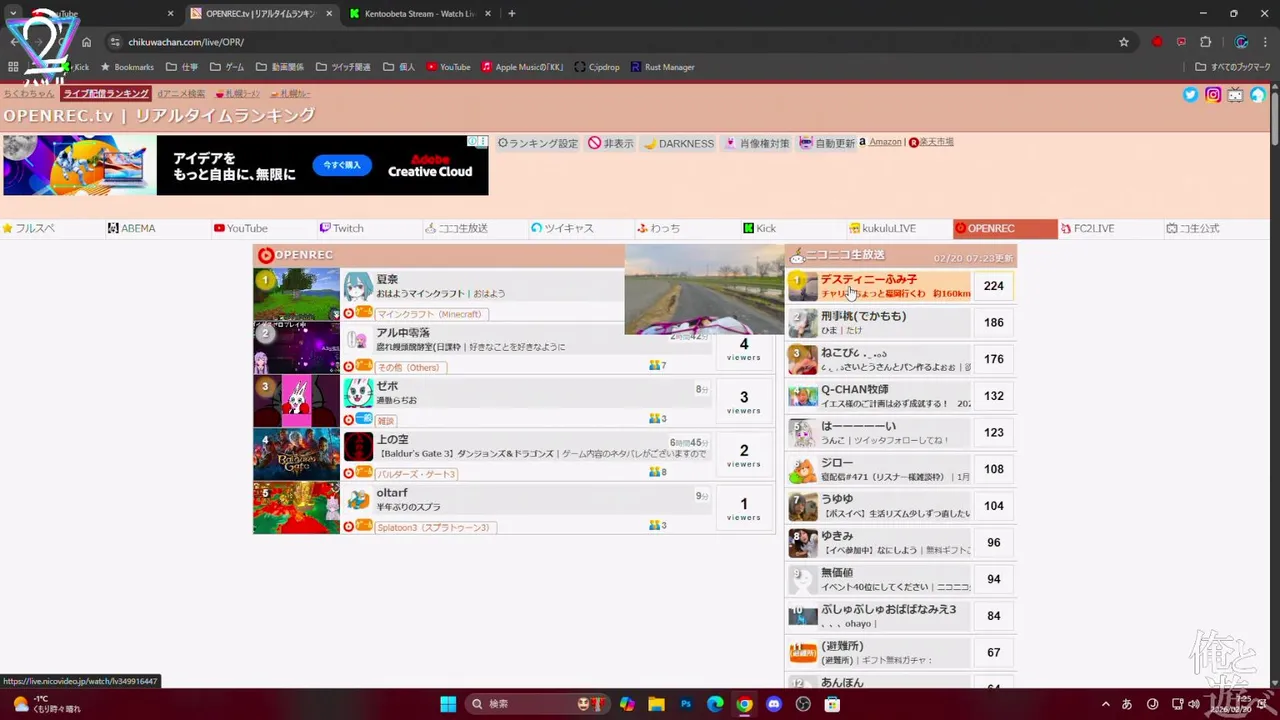This screenshot has width=1280, height=720.
Task: Click 今すぐ購入 button in Adobe ad
Action: [341, 165]
